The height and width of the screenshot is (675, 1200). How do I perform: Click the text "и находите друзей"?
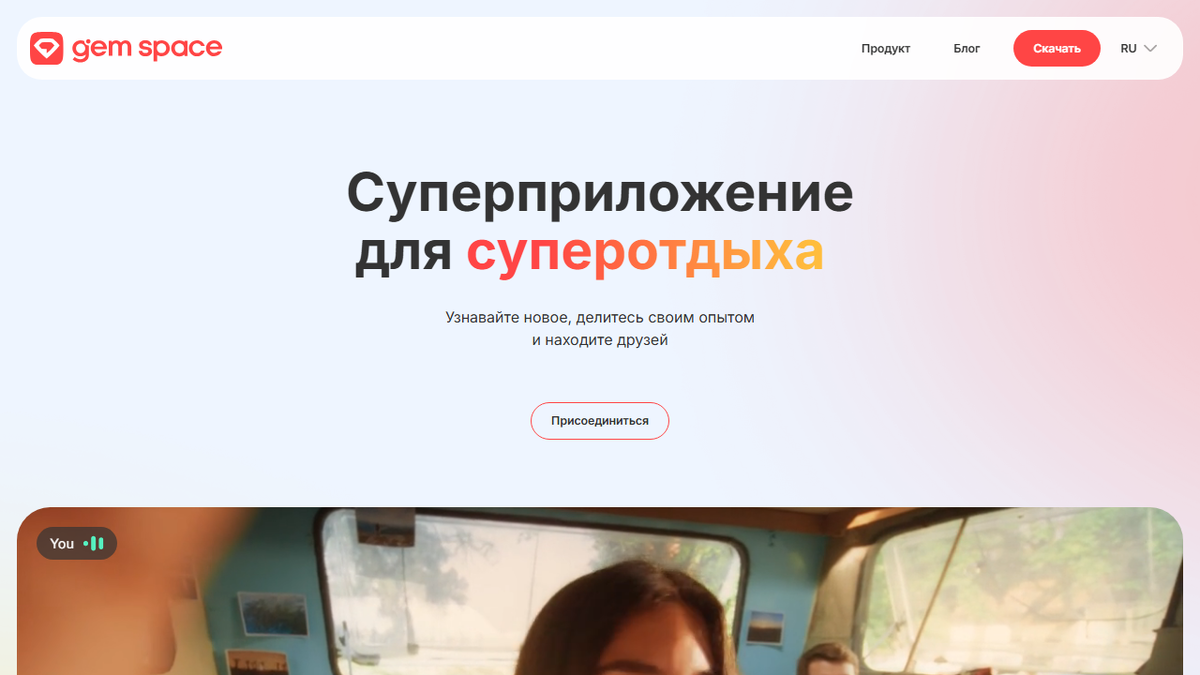(x=600, y=340)
